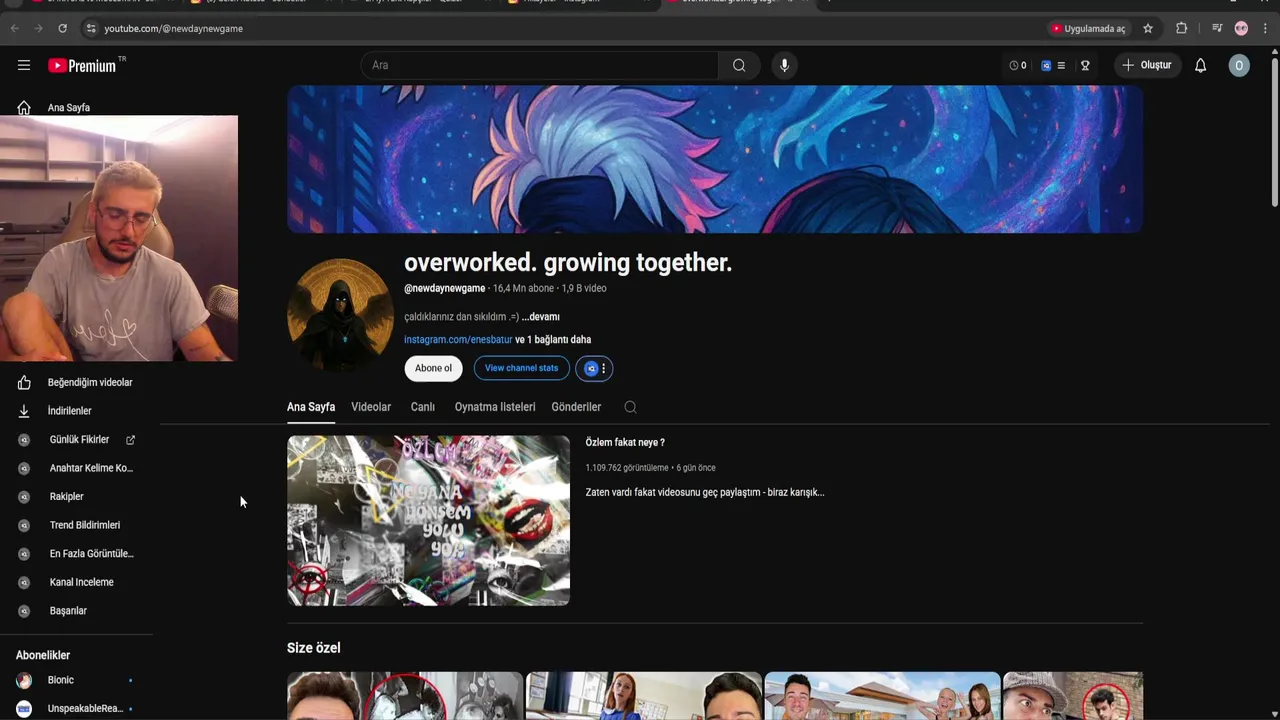View site information icon in address bar

pos(92,28)
